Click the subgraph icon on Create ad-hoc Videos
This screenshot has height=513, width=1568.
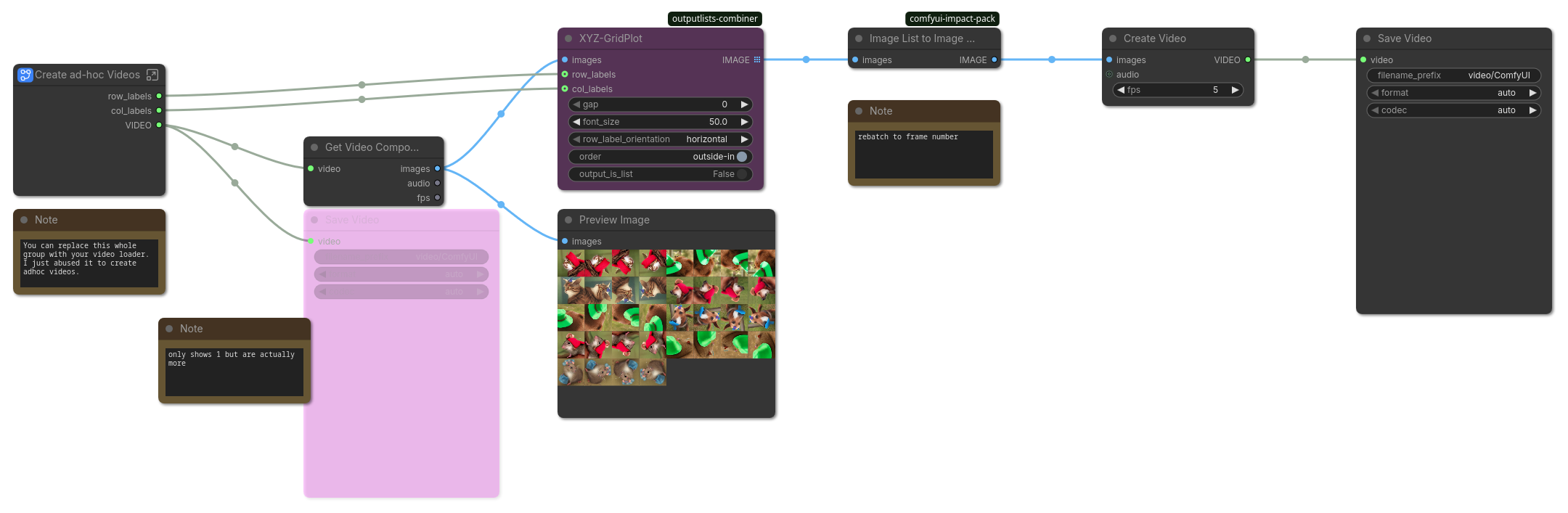[25, 75]
